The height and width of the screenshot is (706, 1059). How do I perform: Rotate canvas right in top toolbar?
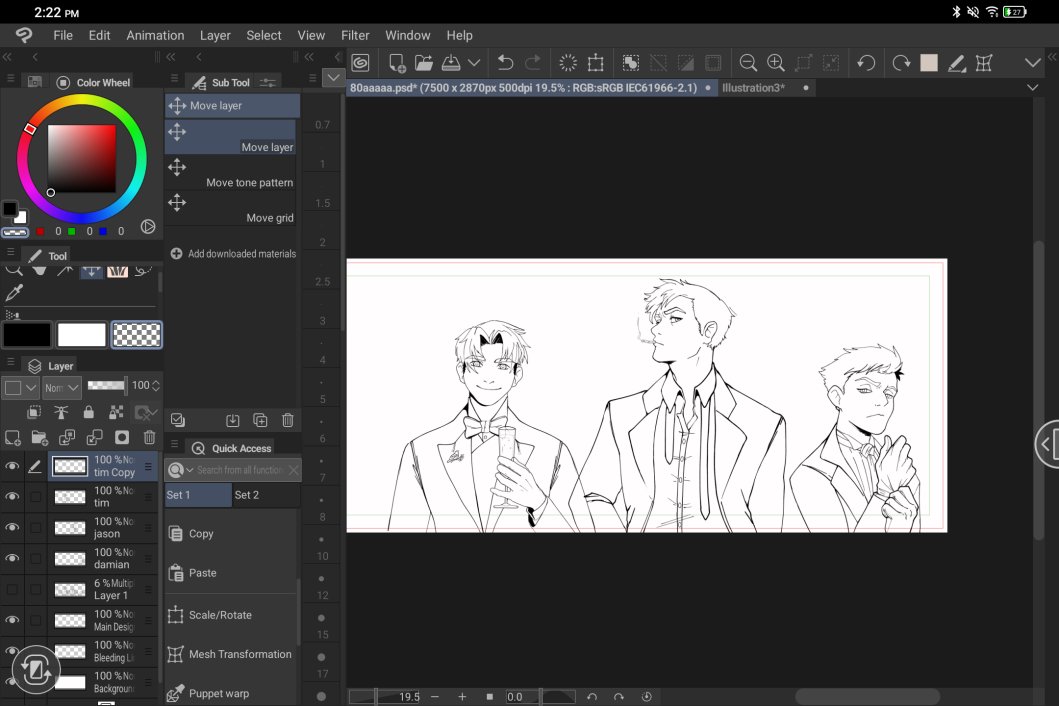901,63
